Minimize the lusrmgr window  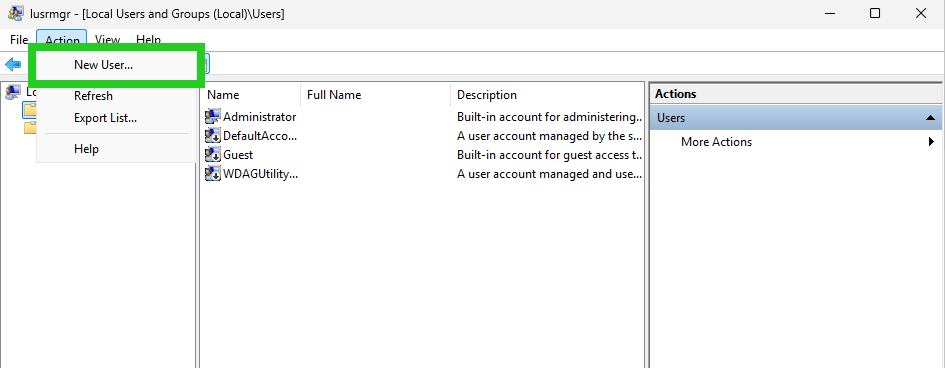[829, 13]
